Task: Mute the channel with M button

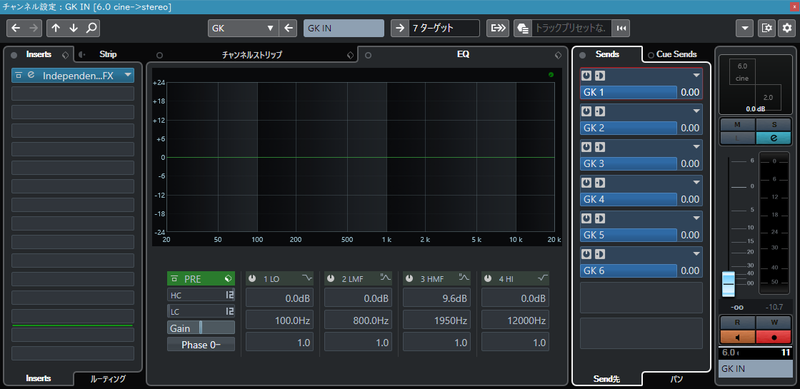Action: 738,125
